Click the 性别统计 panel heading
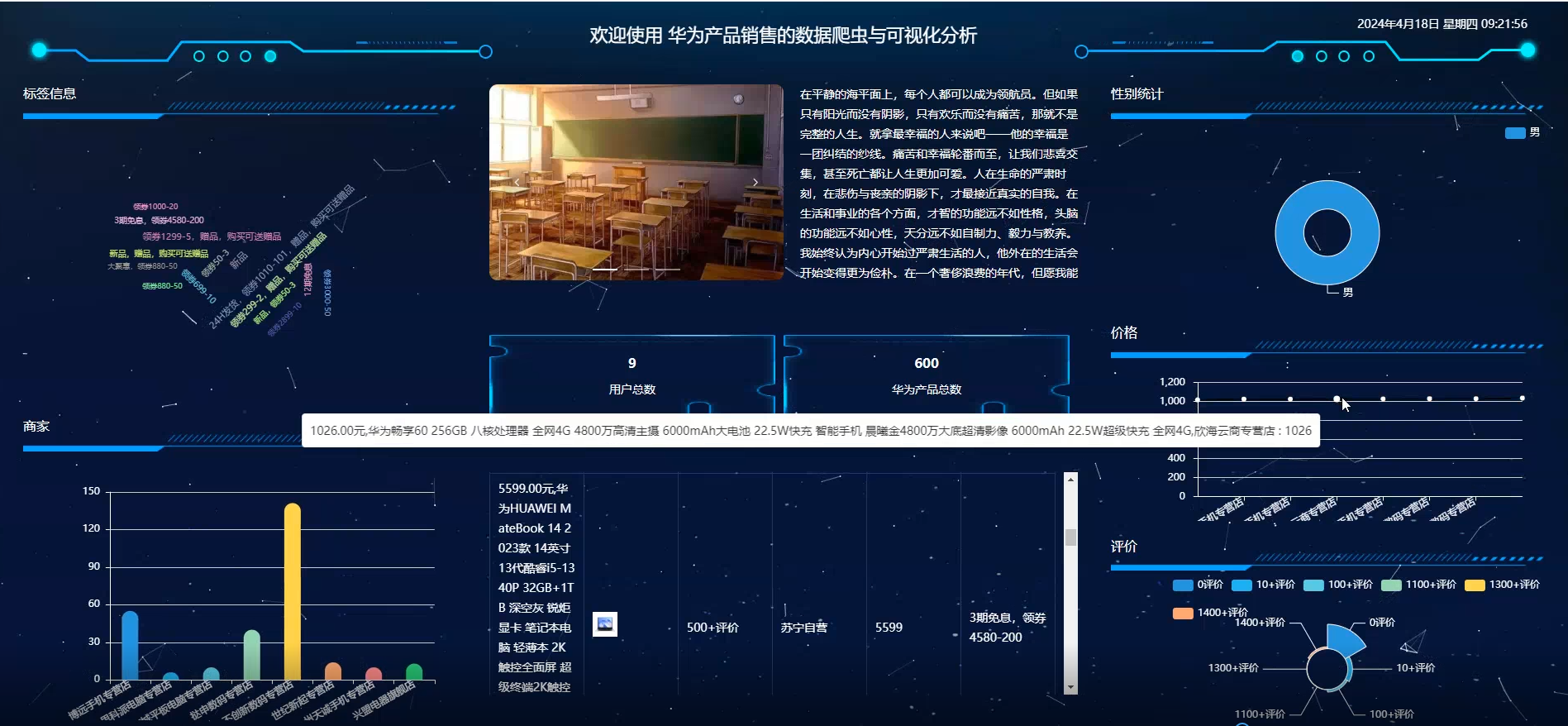The height and width of the screenshot is (726, 1568). coord(1137,93)
